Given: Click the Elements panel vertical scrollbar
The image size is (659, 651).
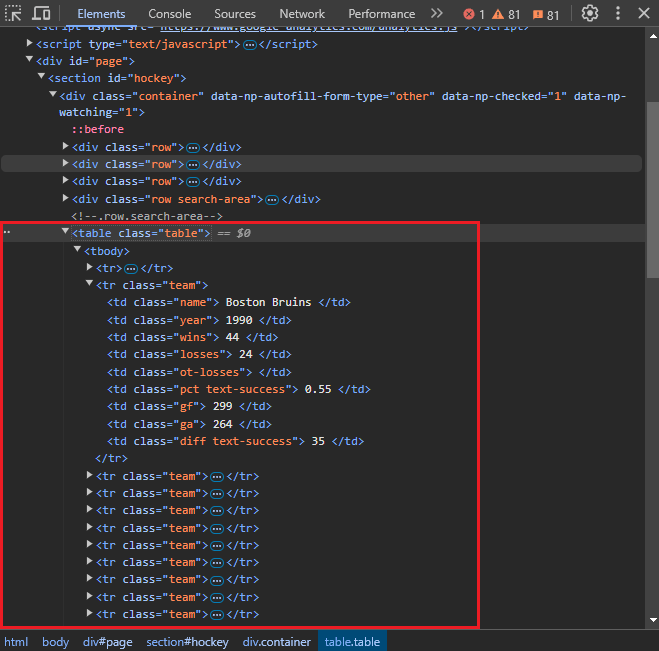Looking at the screenshot, I should [652, 190].
